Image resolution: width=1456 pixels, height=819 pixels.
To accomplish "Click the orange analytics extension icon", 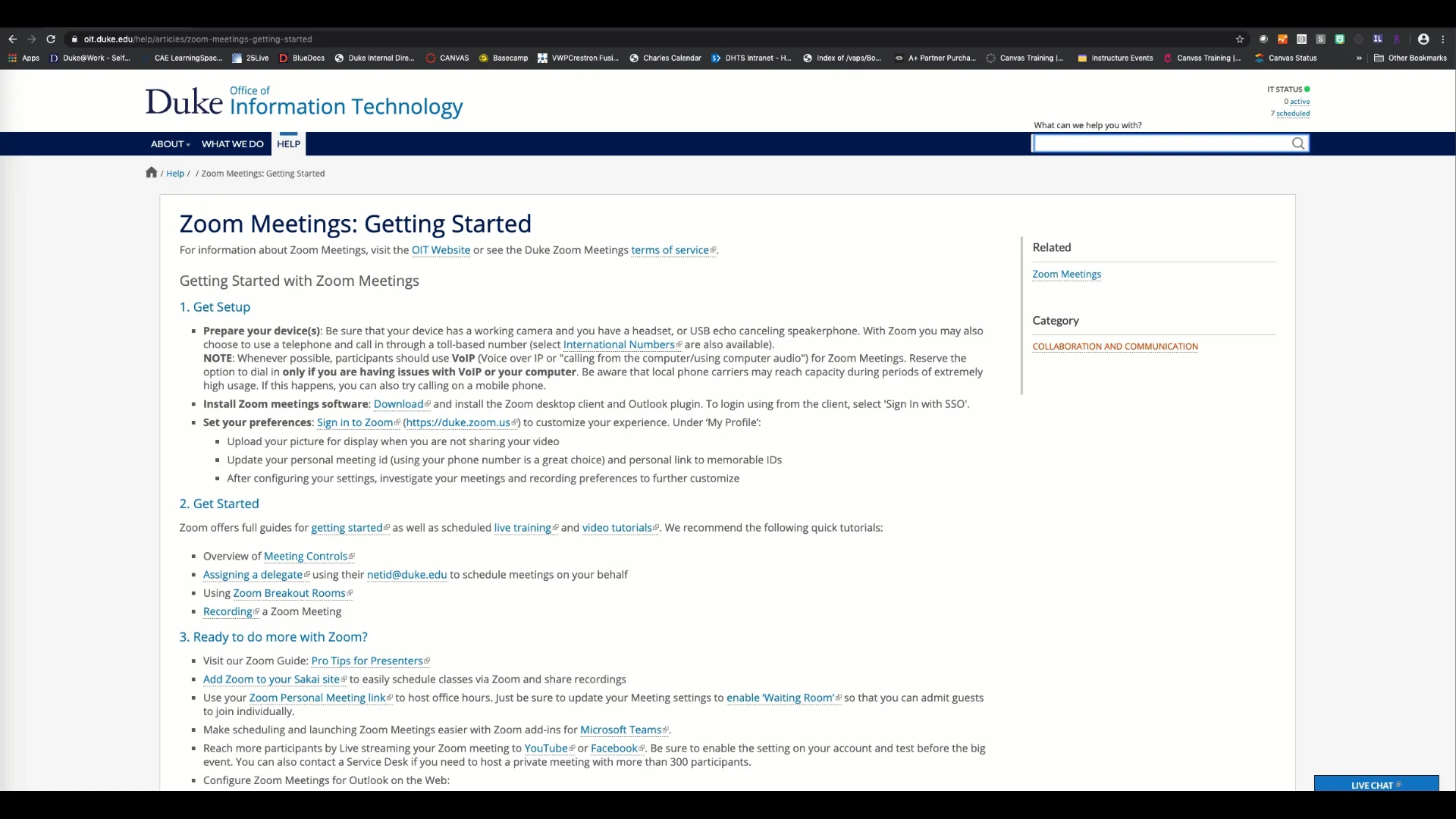I will pyautogui.click(x=1282, y=39).
